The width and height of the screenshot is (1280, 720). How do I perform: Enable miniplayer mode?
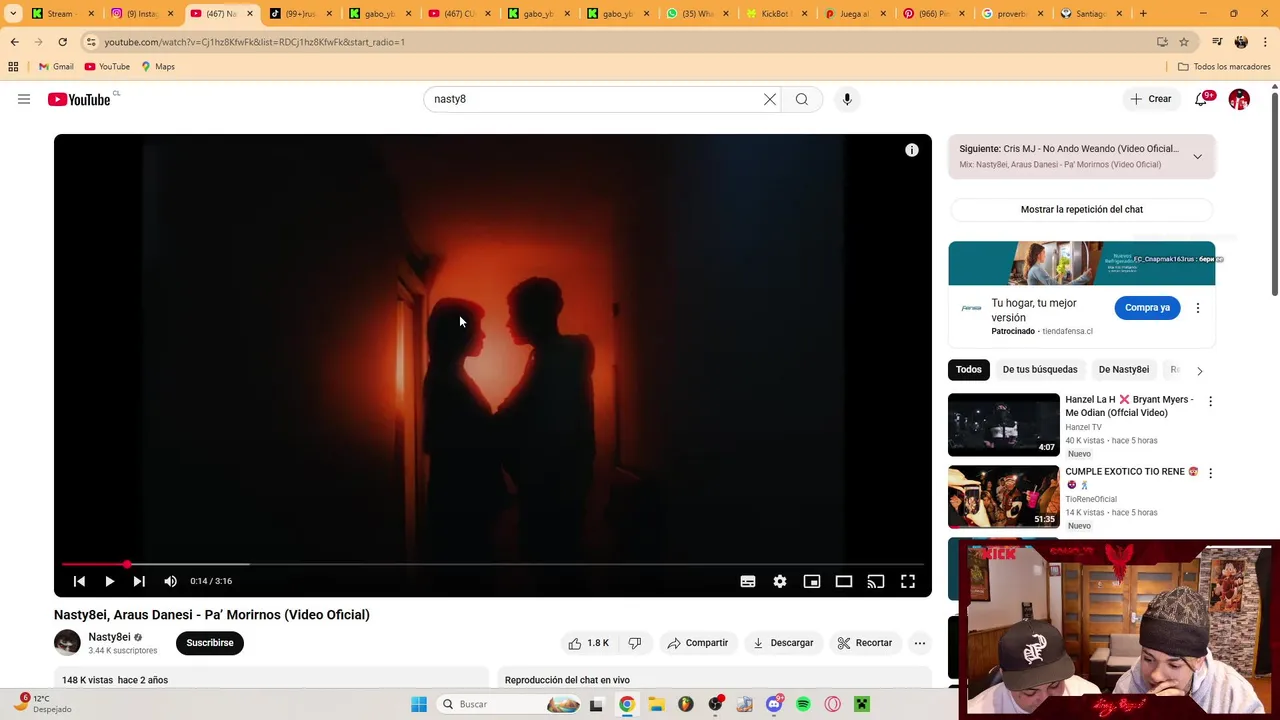pyautogui.click(x=812, y=581)
